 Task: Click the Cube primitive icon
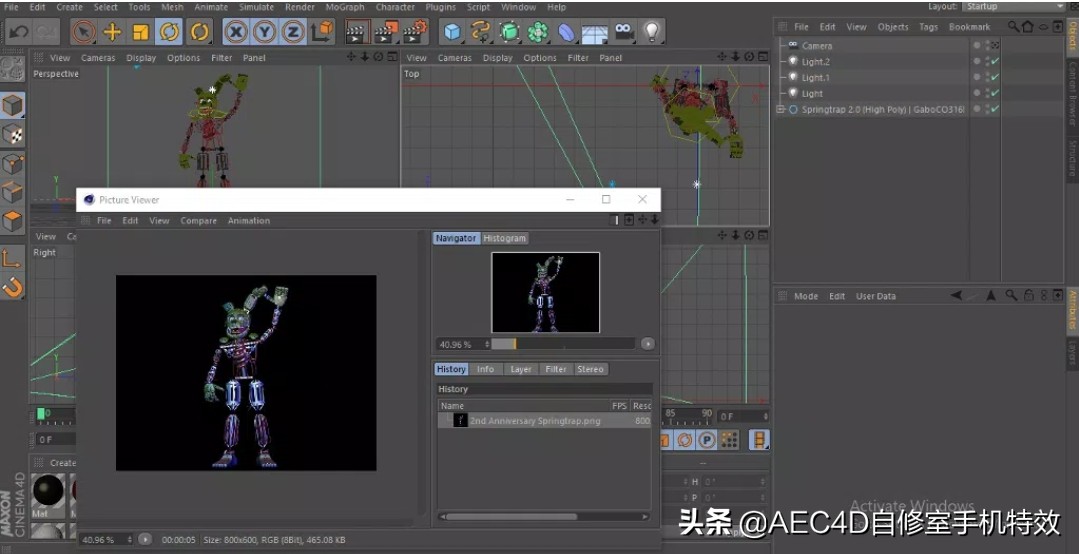pos(453,32)
